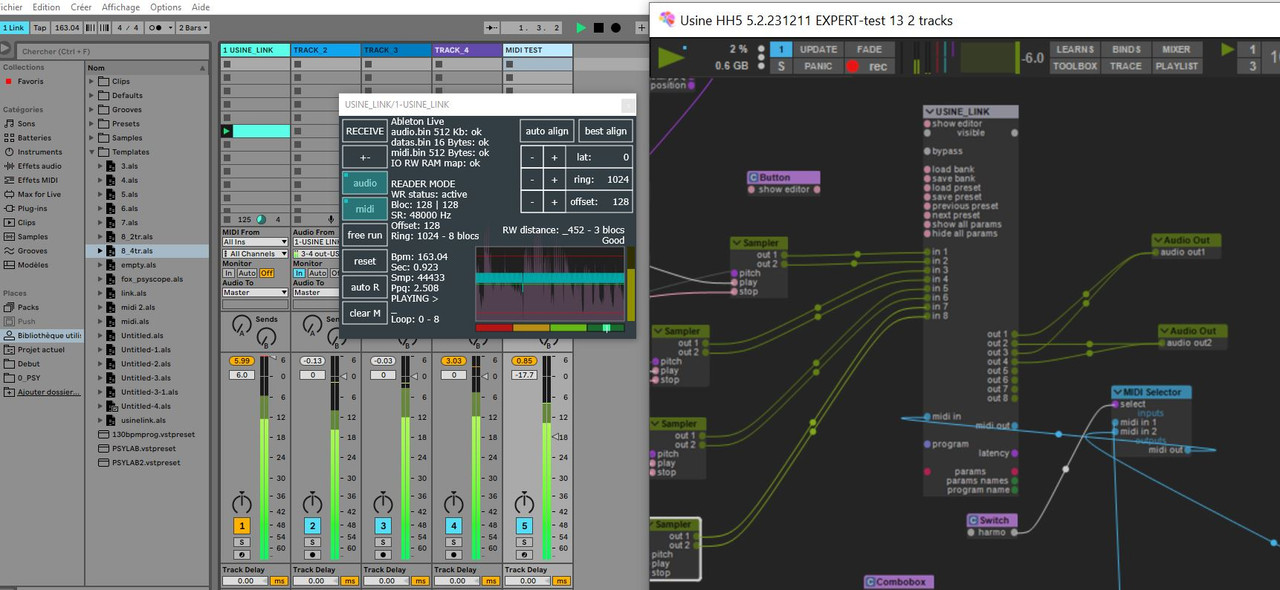This screenshot has height=590, width=1280.
Task: Launch playing clip in 1 USINE_LINK track
Action: point(226,131)
